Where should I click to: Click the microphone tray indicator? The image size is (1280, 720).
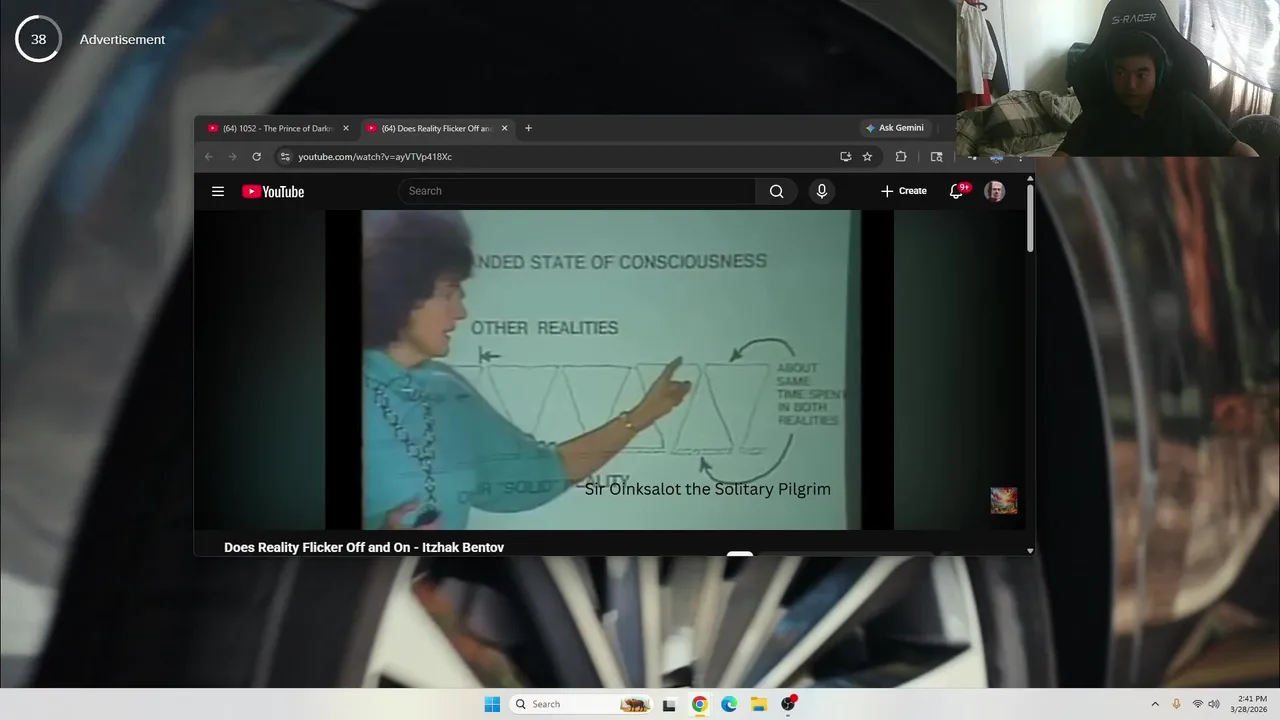(x=1176, y=704)
